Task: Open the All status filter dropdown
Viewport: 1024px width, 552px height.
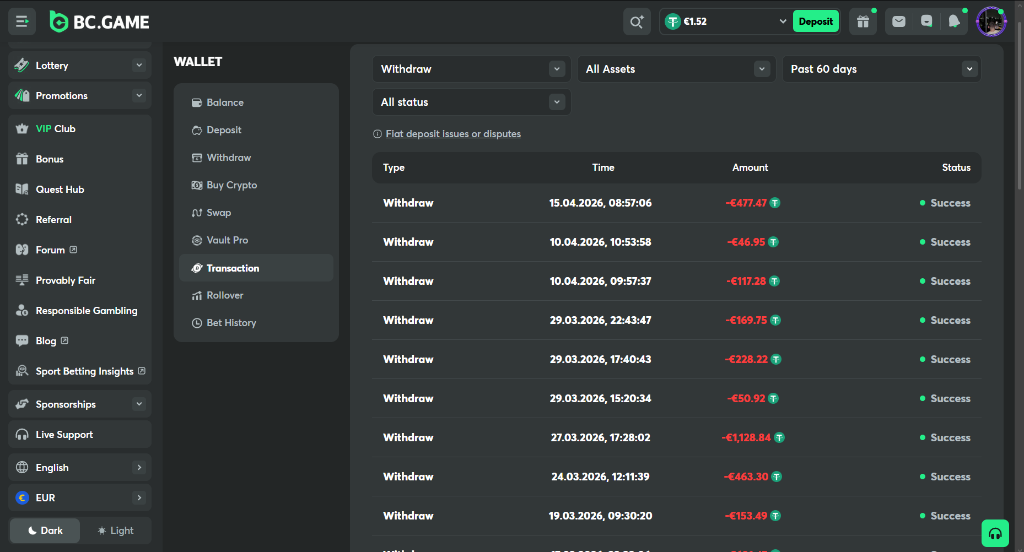Action: tap(472, 103)
